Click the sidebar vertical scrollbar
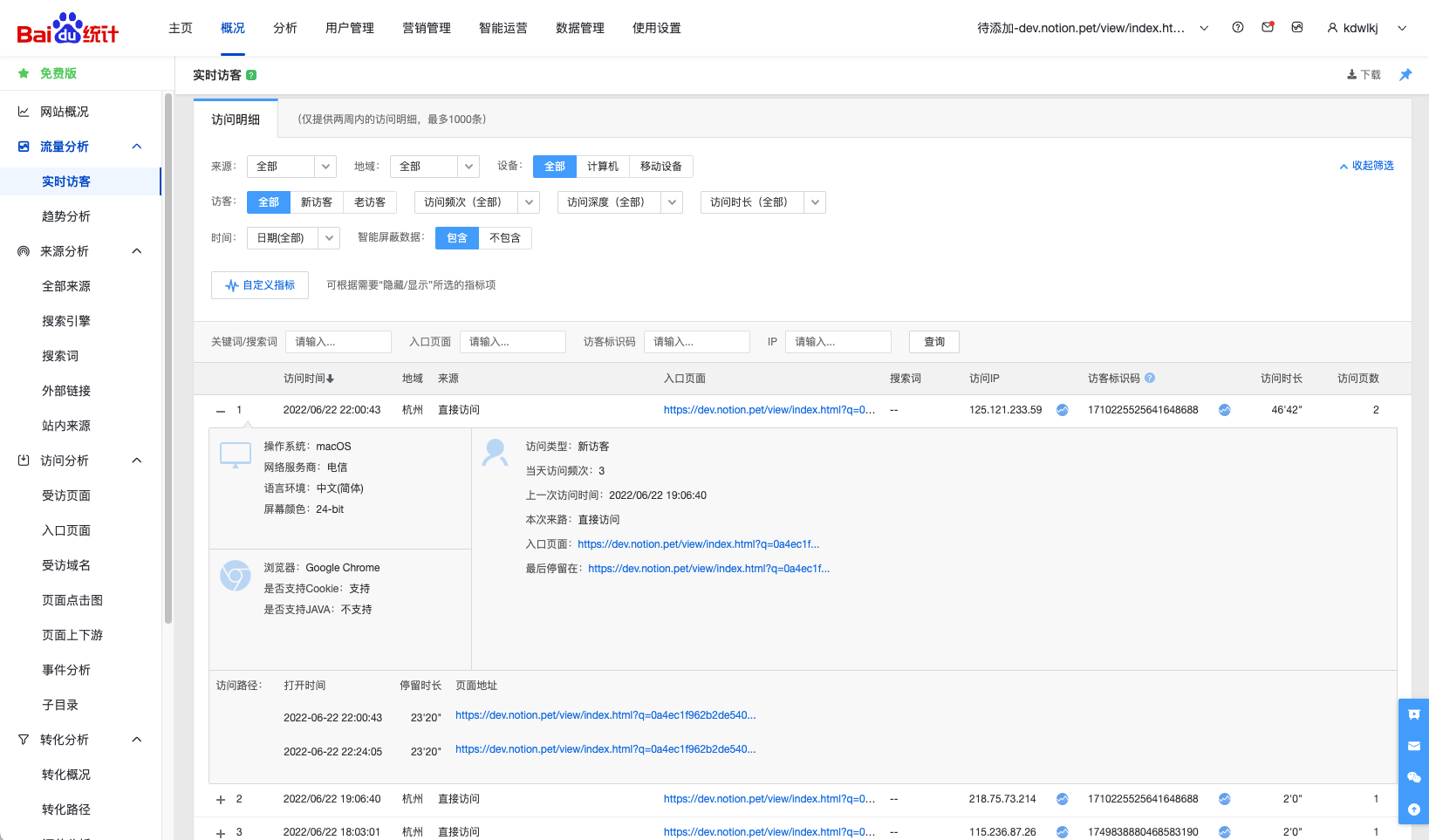Viewport: 1429px width, 840px height. (168, 359)
